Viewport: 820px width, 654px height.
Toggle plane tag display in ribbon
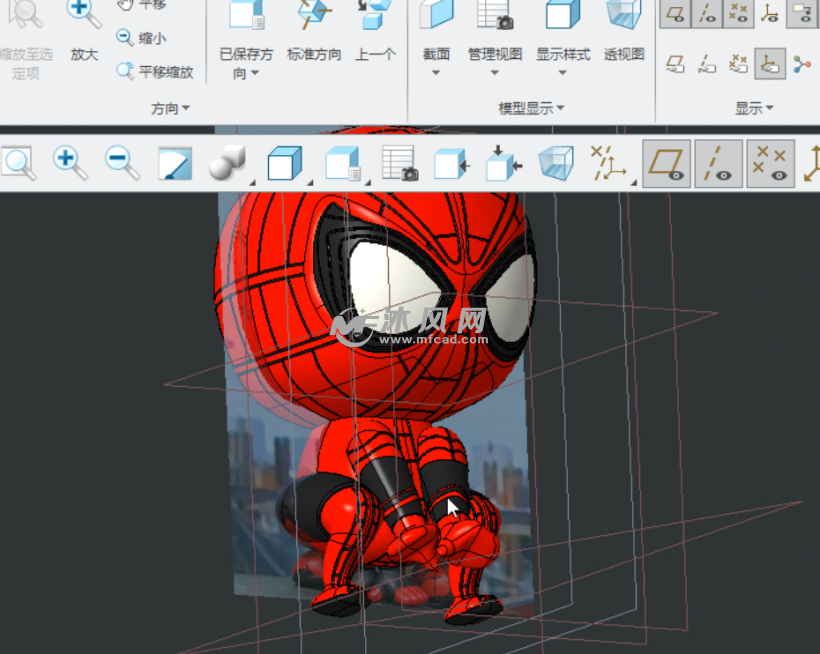point(675,64)
